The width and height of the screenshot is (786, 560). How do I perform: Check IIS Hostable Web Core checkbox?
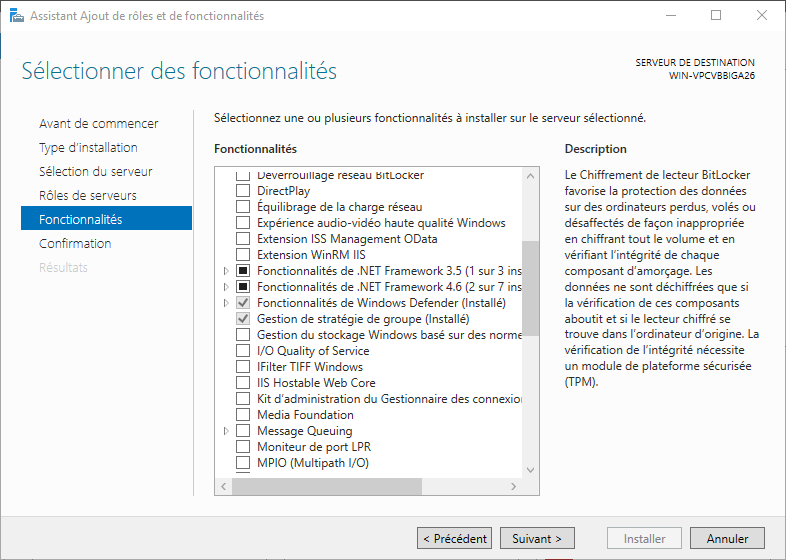tap(243, 383)
